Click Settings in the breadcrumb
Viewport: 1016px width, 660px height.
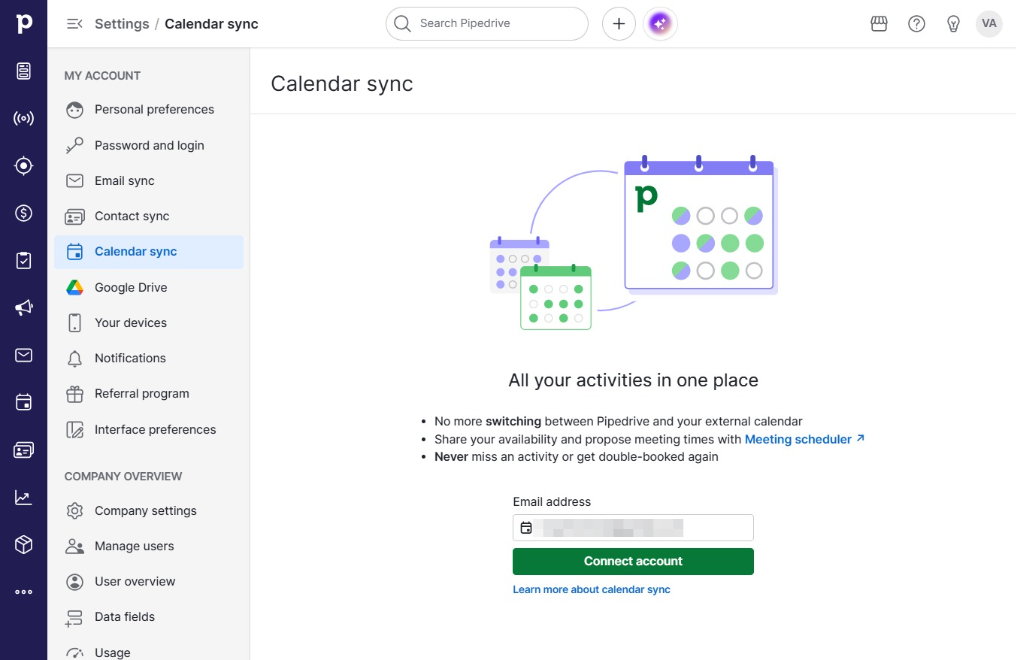tap(122, 24)
